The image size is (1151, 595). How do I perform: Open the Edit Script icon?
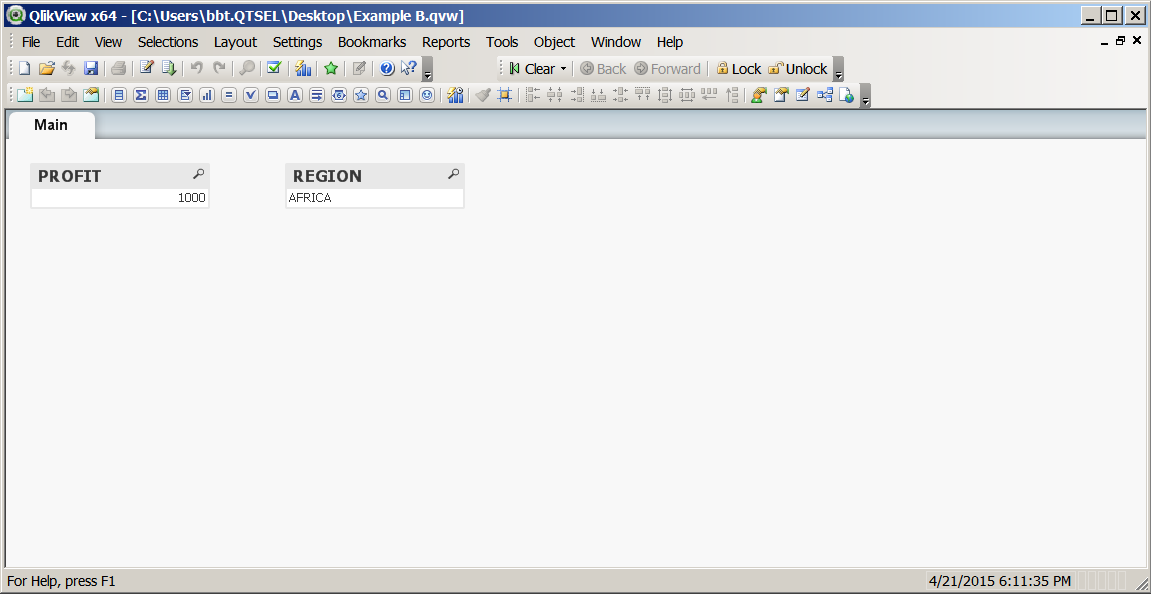(147, 68)
